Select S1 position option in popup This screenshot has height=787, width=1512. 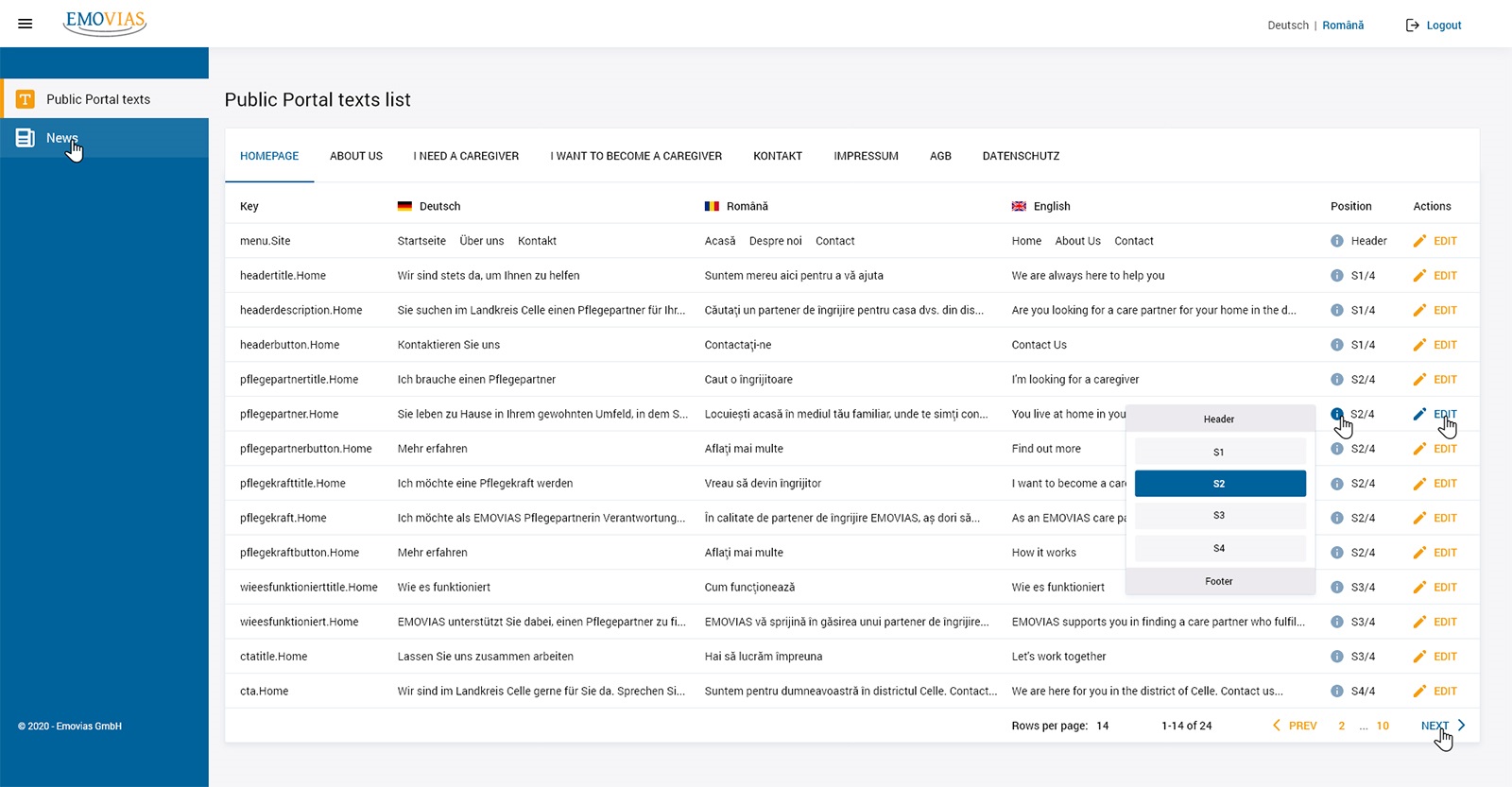click(1220, 453)
